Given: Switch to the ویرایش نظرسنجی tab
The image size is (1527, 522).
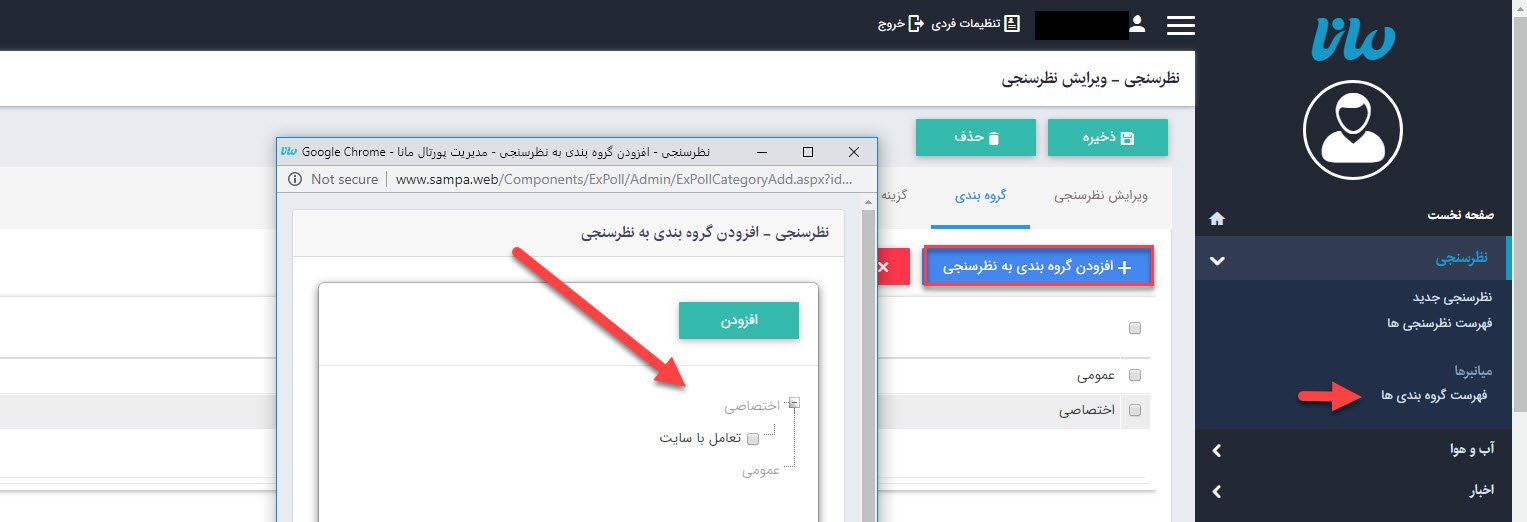Looking at the screenshot, I should click(1101, 196).
